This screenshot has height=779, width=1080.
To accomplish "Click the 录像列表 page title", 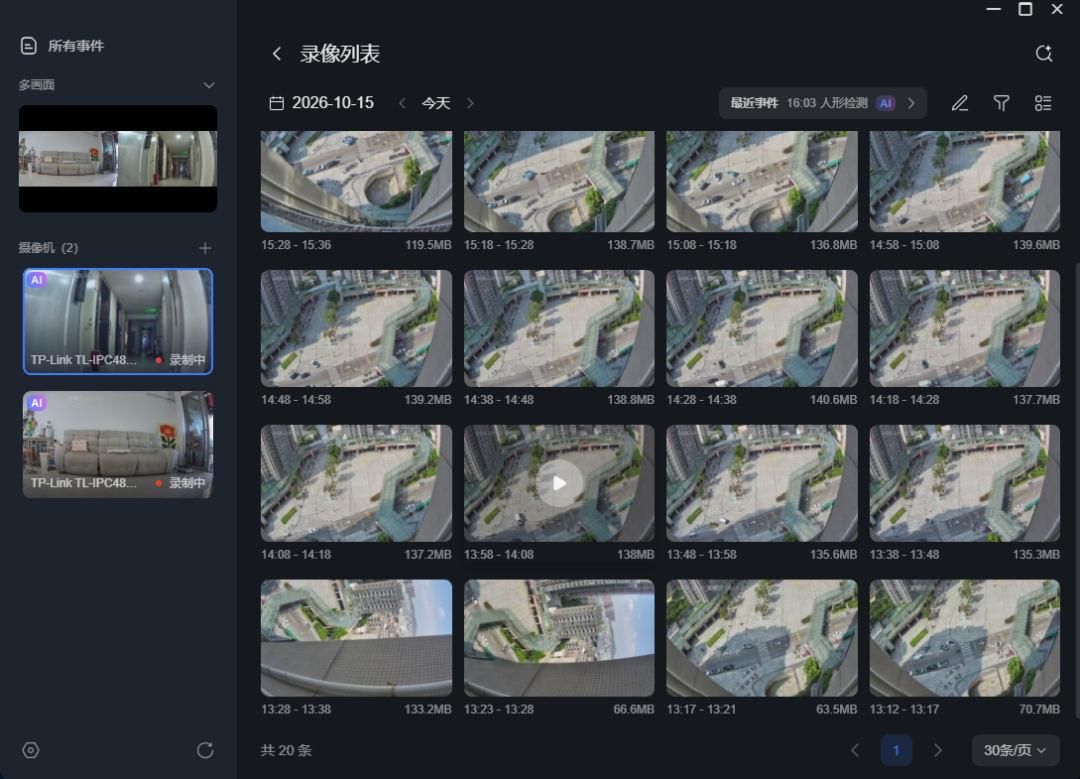I will (x=340, y=54).
